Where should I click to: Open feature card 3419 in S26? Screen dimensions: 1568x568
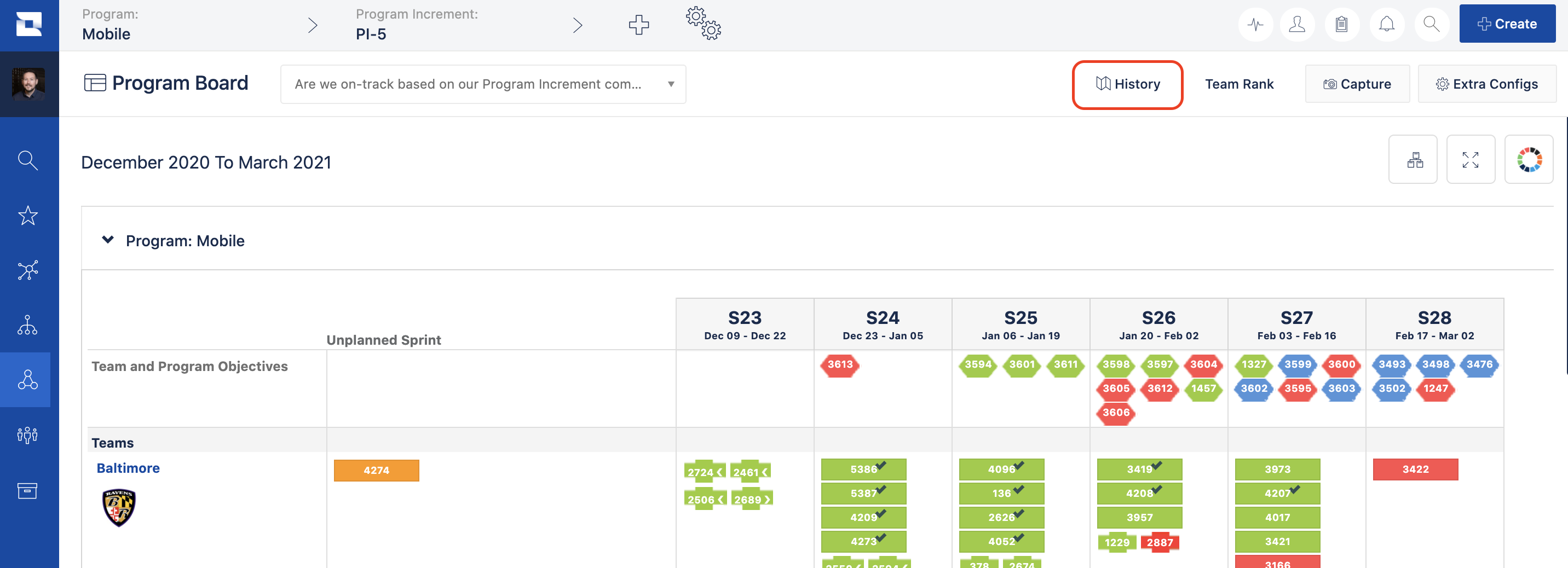coord(1139,469)
